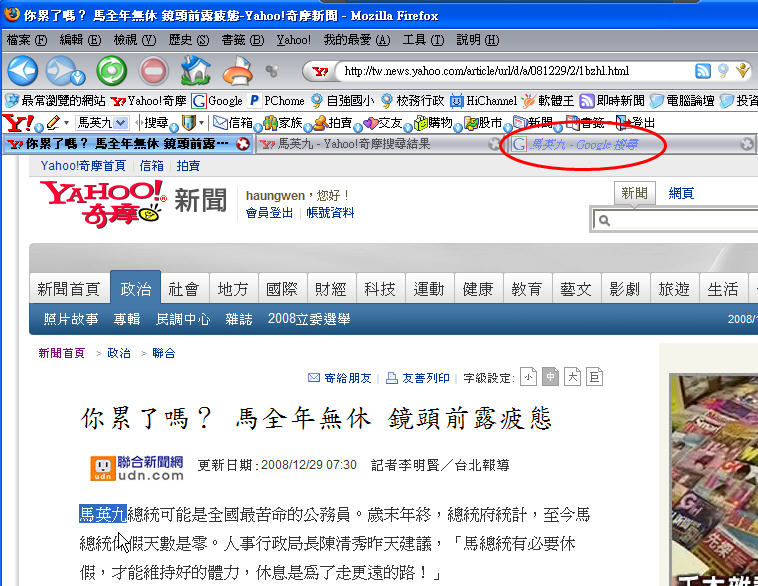This screenshot has width=758, height=586.
Task: Open the 工具 menu
Action: (423, 40)
